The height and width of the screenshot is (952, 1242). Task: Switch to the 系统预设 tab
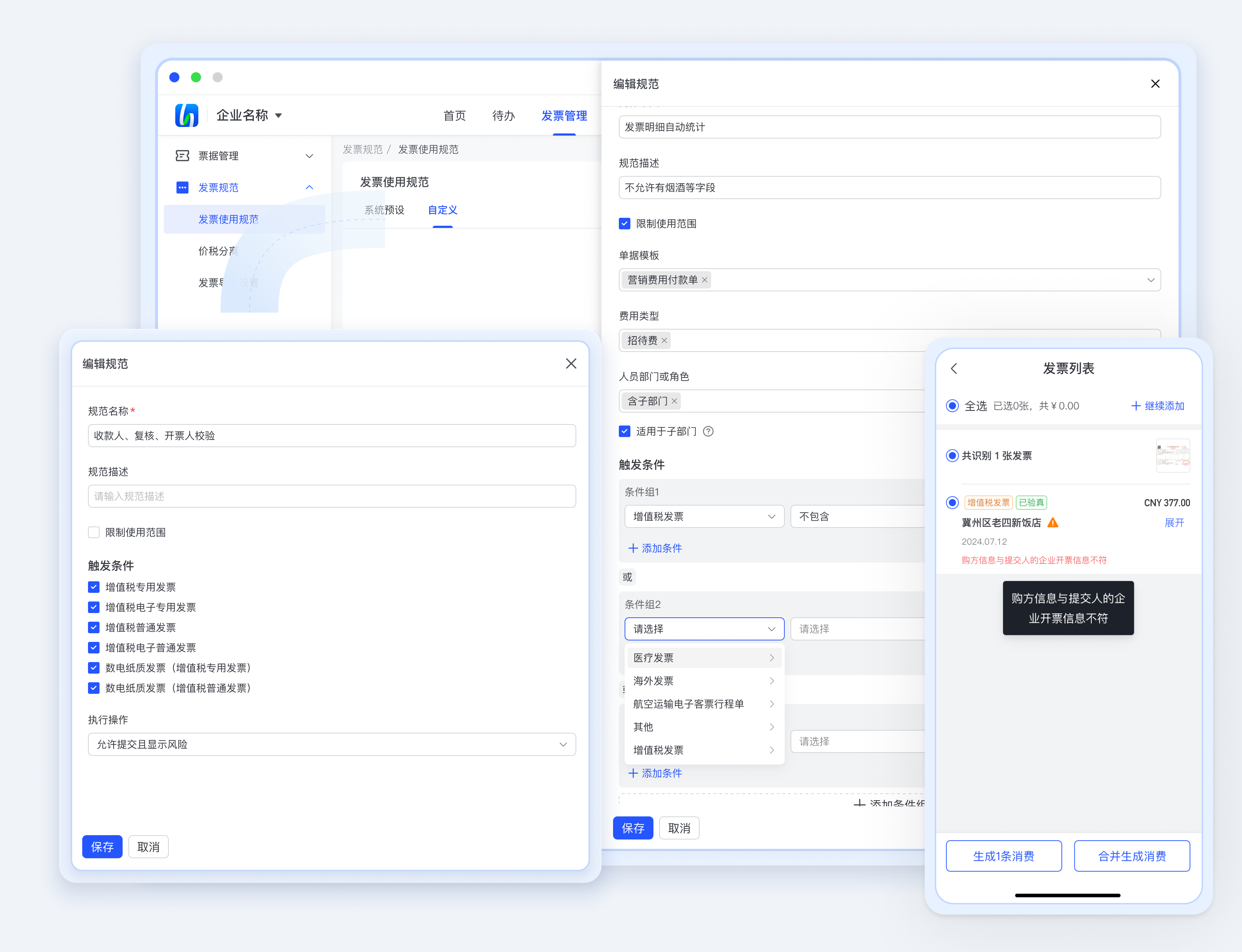pyautogui.click(x=384, y=210)
